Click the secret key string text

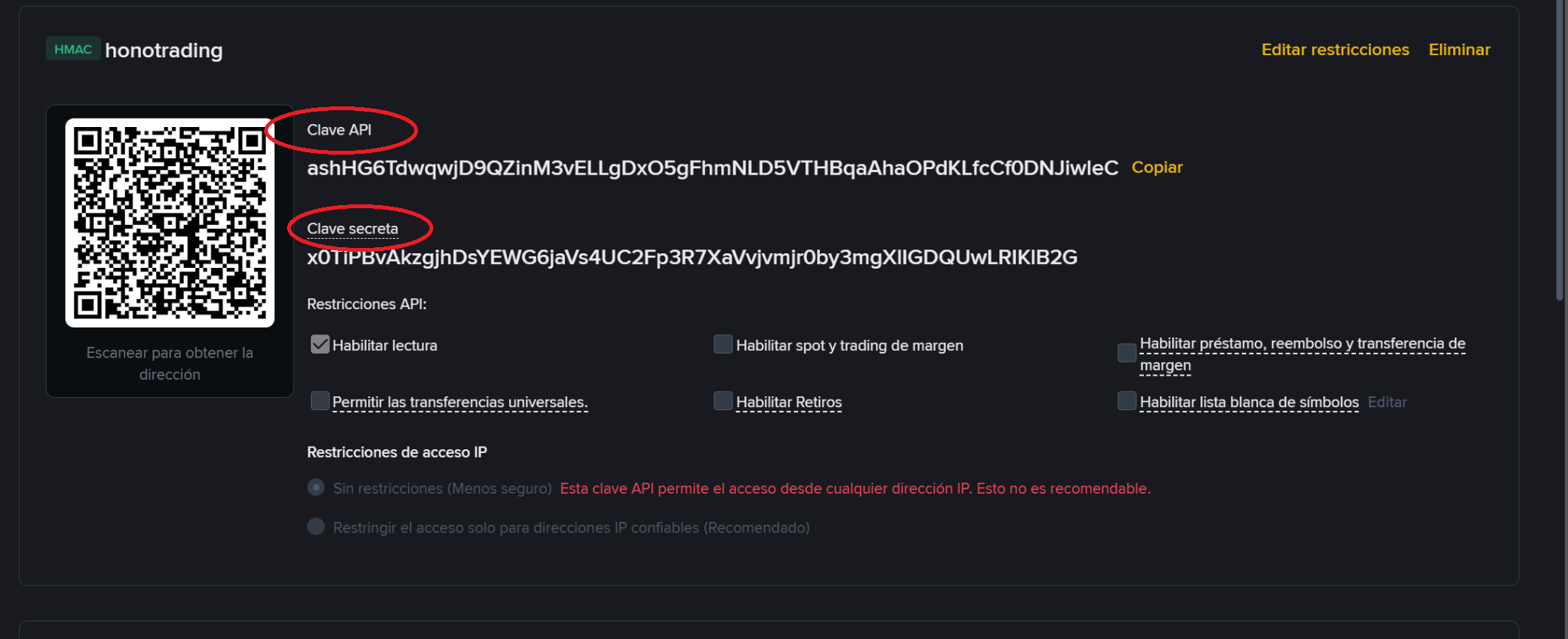(x=691, y=258)
